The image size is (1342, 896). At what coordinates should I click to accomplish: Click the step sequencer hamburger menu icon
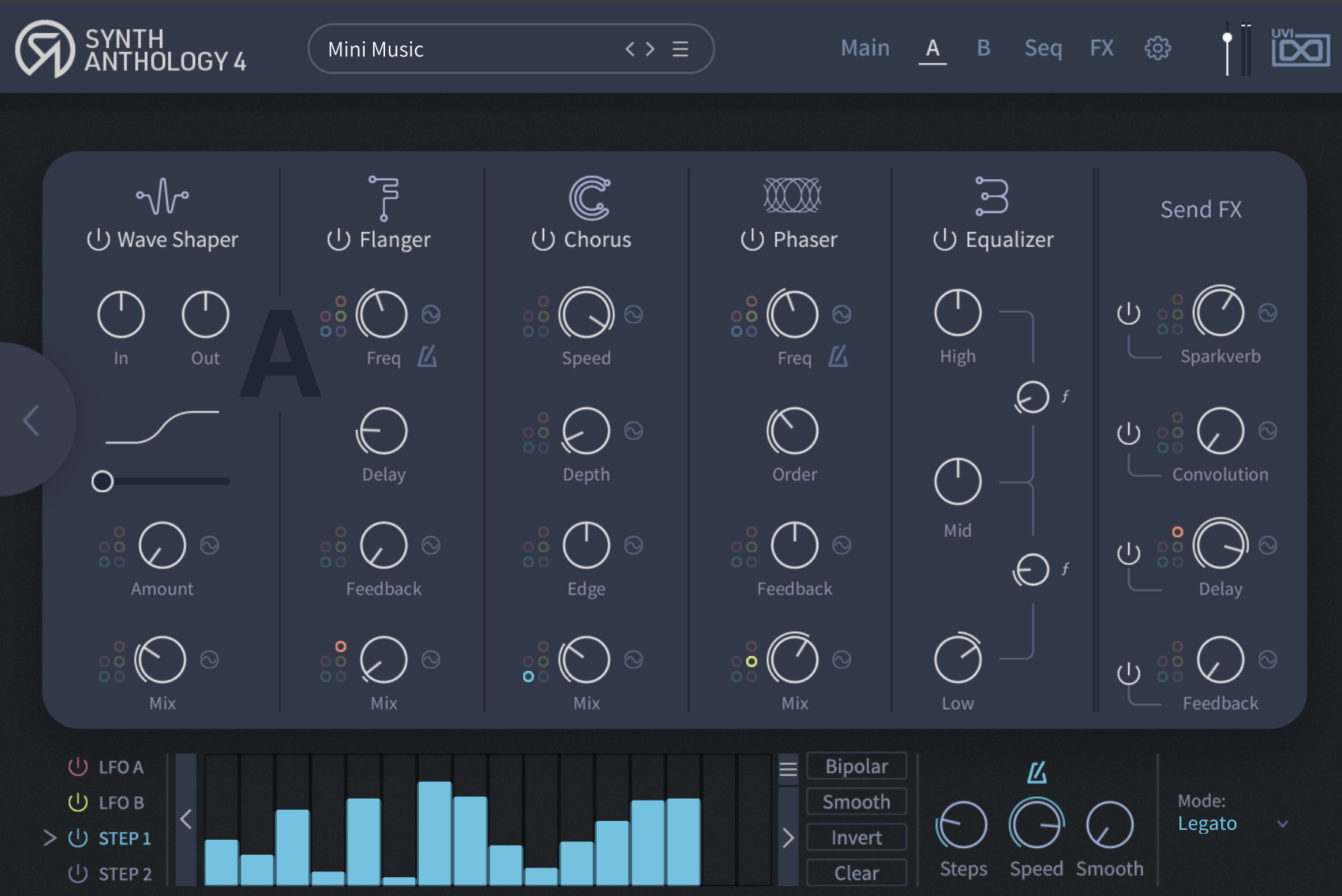coord(787,768)
